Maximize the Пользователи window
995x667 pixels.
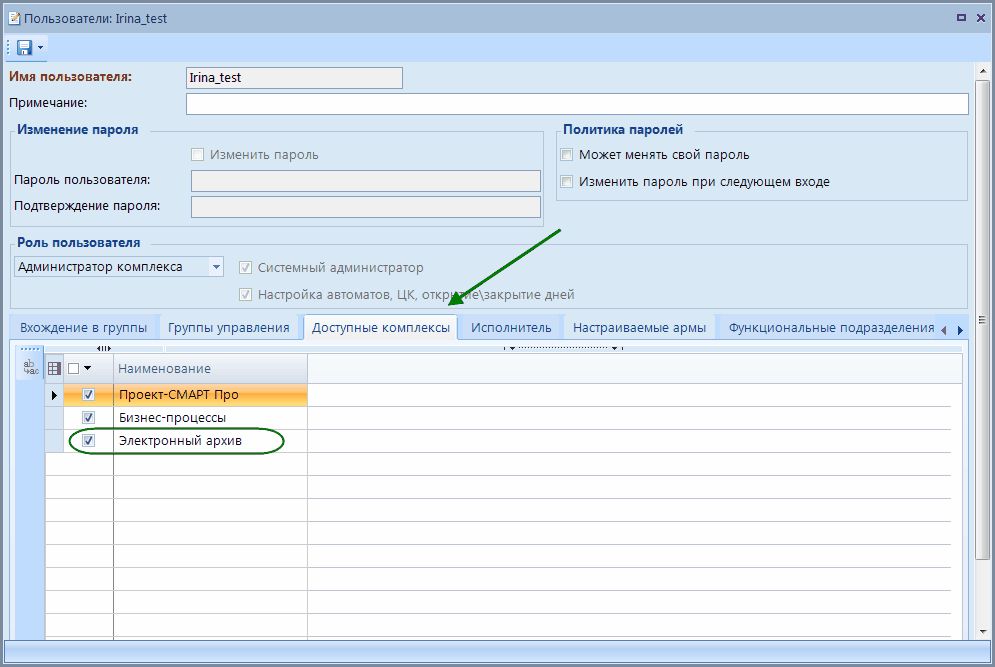click(x=960, y=17)
